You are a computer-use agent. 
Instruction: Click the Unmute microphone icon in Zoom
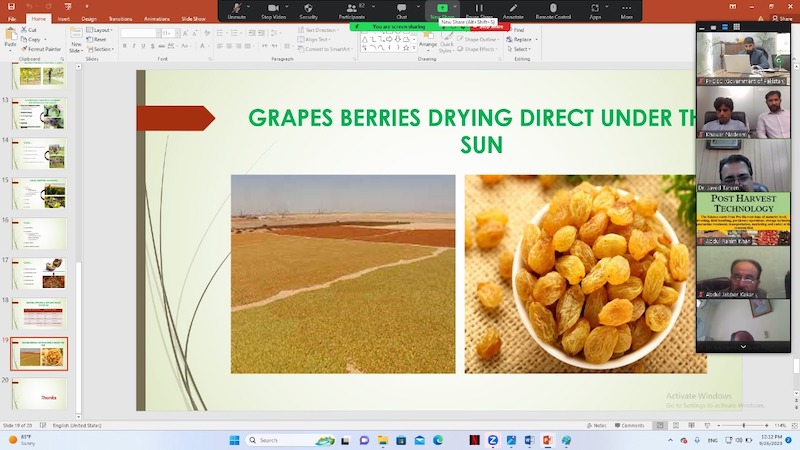pos(236,8)
